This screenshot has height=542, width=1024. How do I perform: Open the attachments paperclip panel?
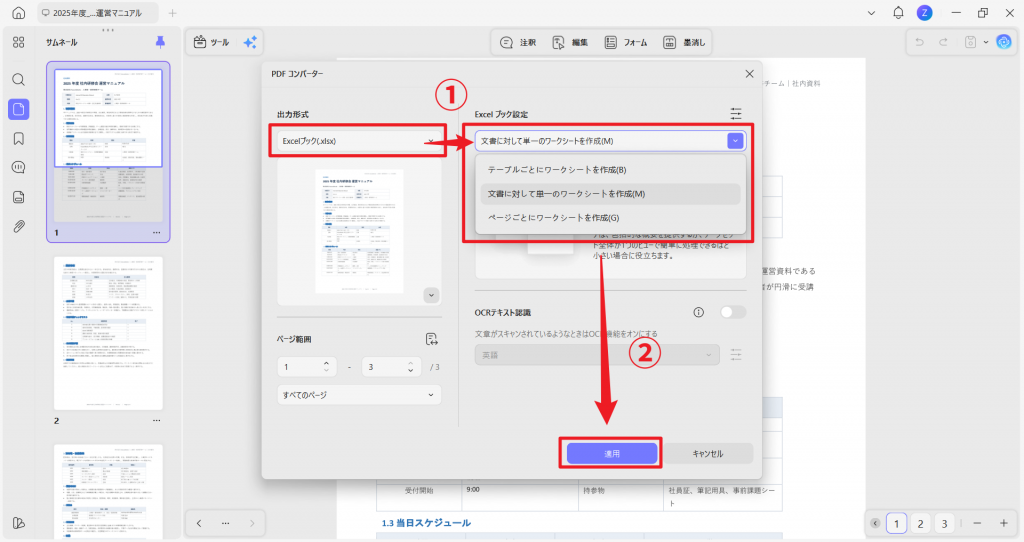18,227
